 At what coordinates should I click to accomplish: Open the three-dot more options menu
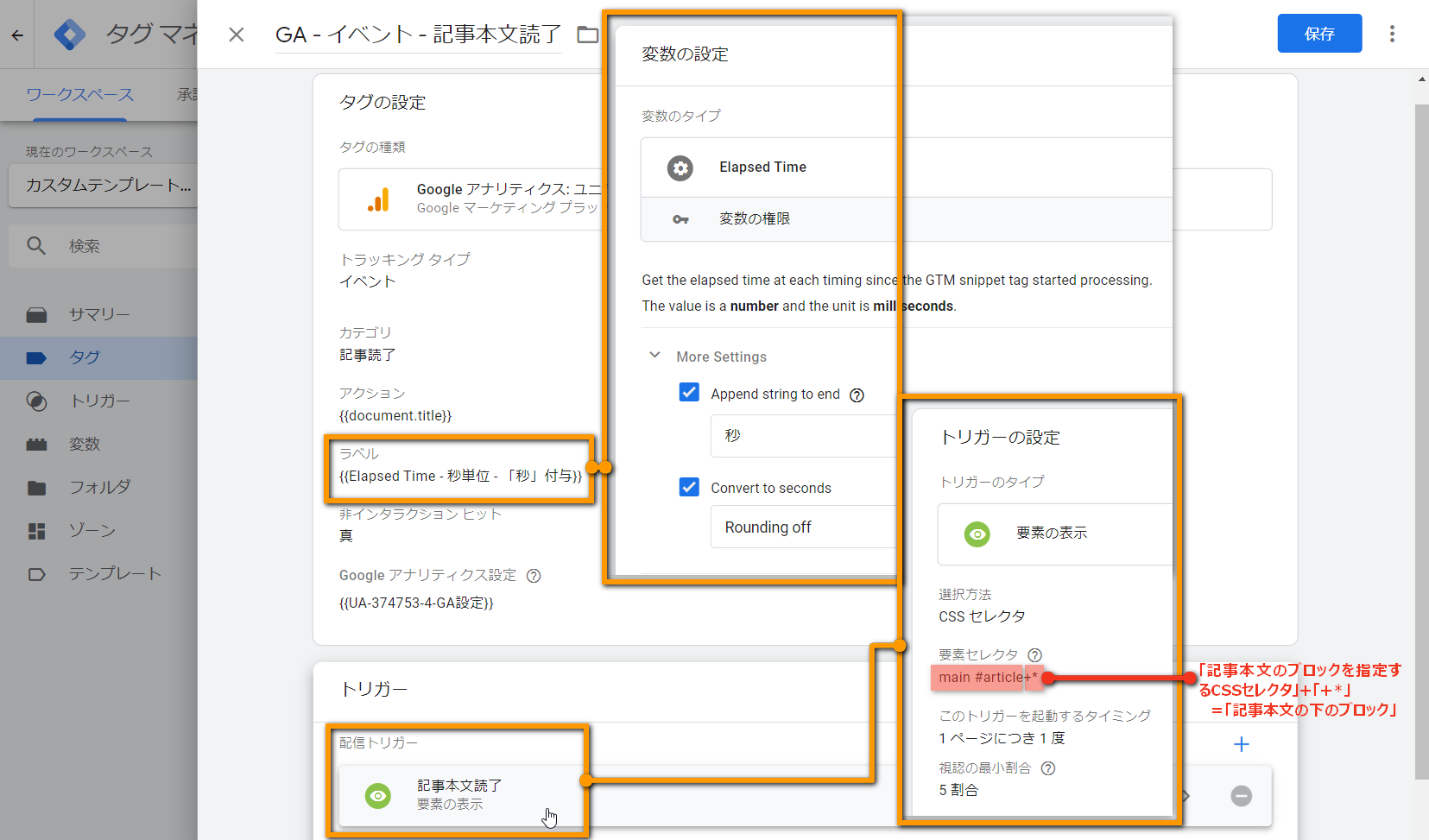(x=1392, y=34)
